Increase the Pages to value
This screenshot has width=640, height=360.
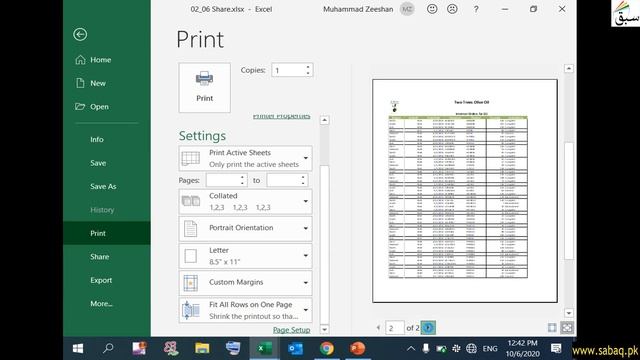coord(303,177)
